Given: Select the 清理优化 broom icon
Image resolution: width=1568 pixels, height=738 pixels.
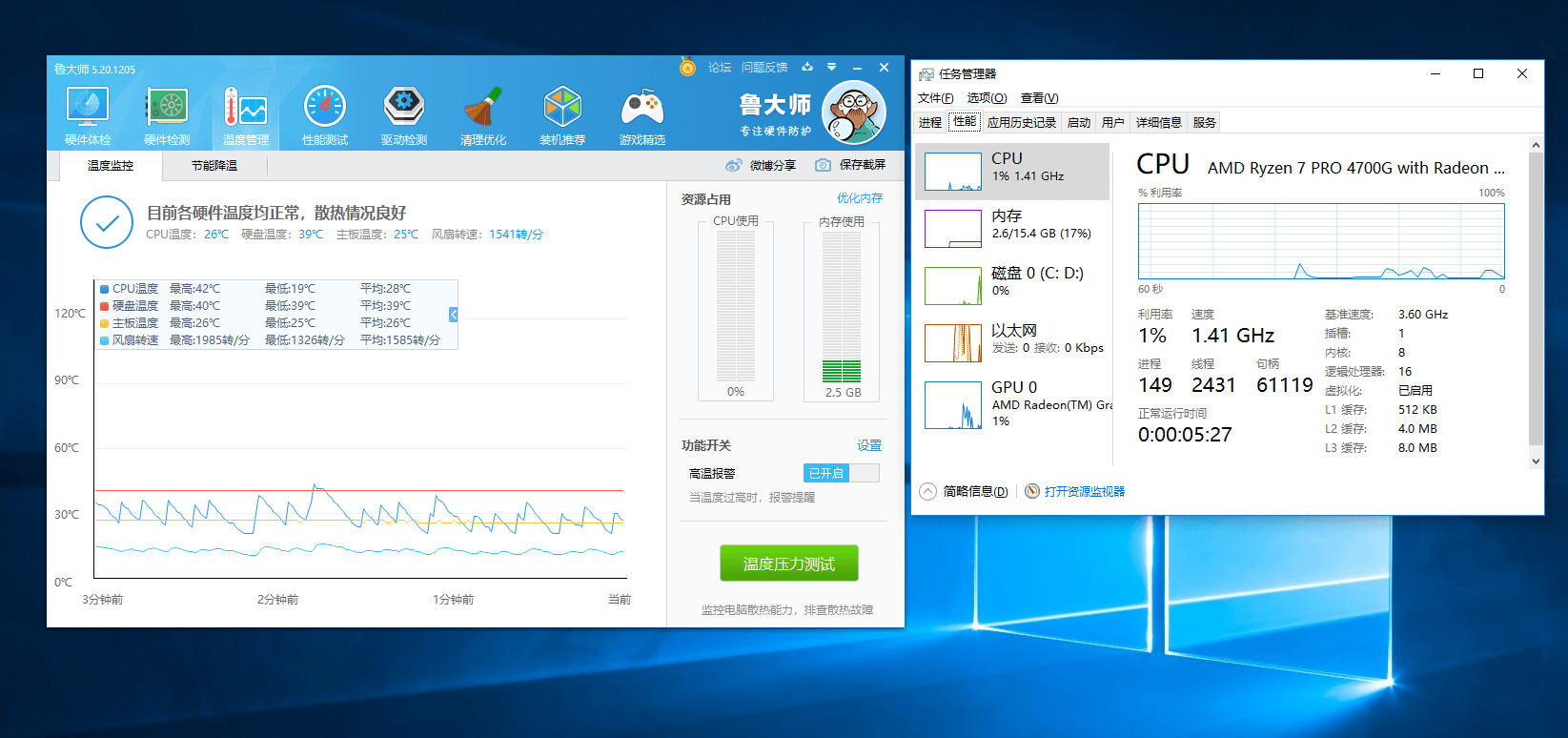Looking at the screenshot, I should pos(483,108).
